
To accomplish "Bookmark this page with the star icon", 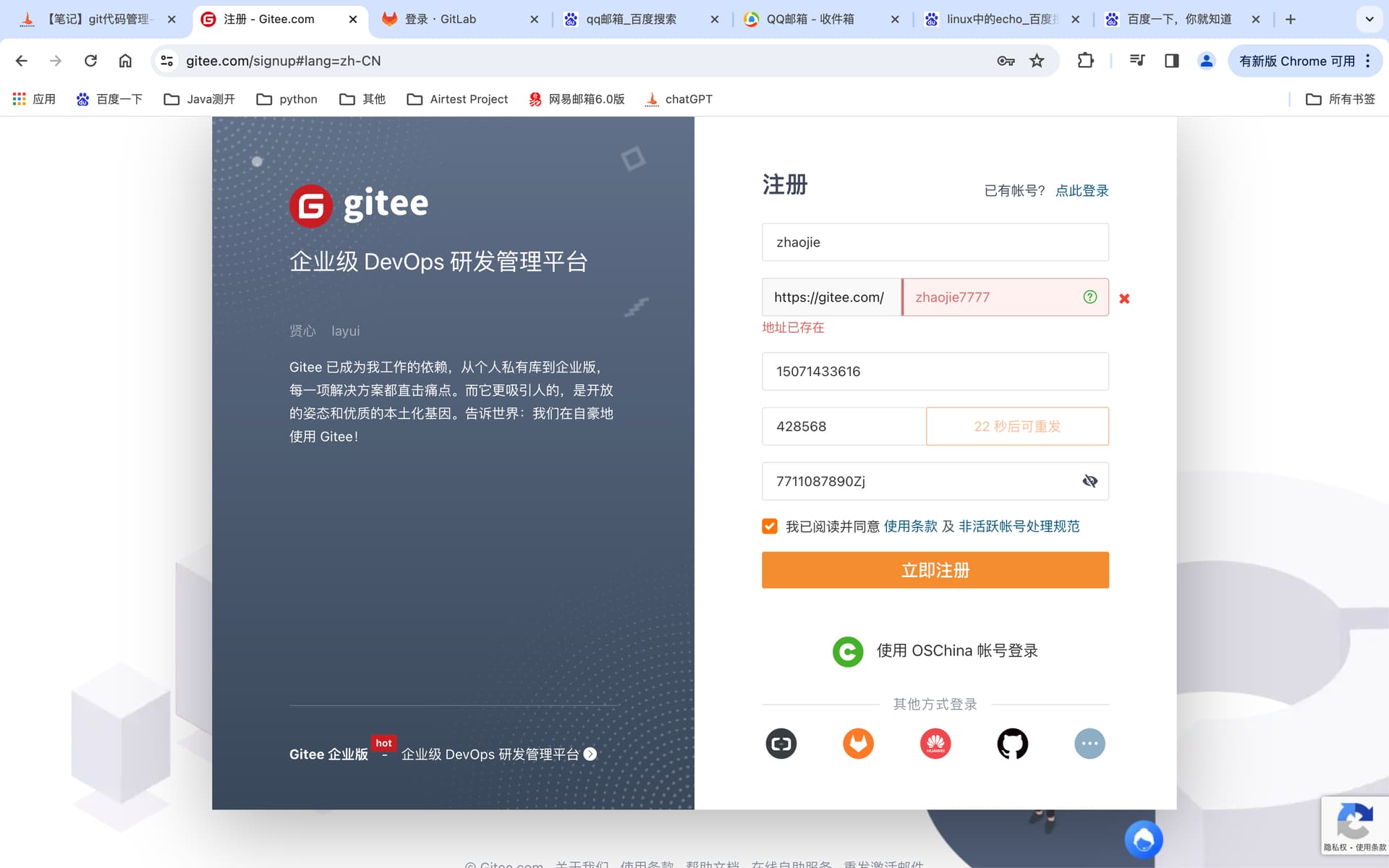I will [1037, 61].
